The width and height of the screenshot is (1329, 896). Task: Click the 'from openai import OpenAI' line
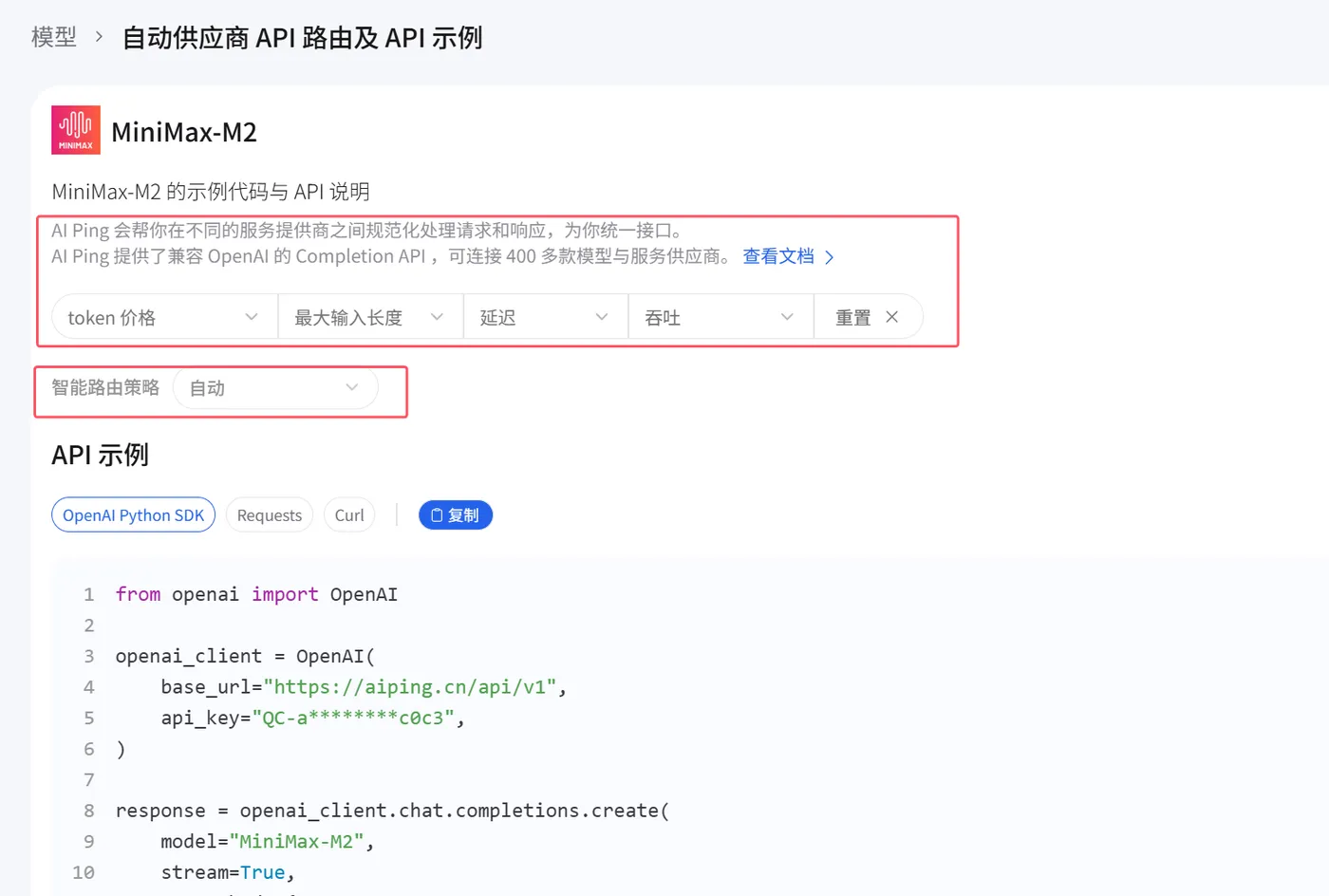(256, 594)
